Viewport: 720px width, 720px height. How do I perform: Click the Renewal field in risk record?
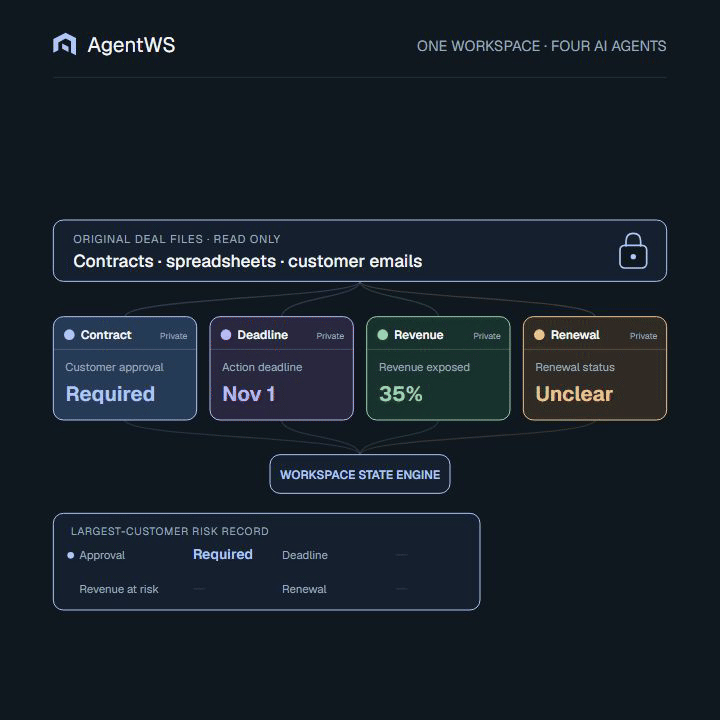click(x=304, y=589)
